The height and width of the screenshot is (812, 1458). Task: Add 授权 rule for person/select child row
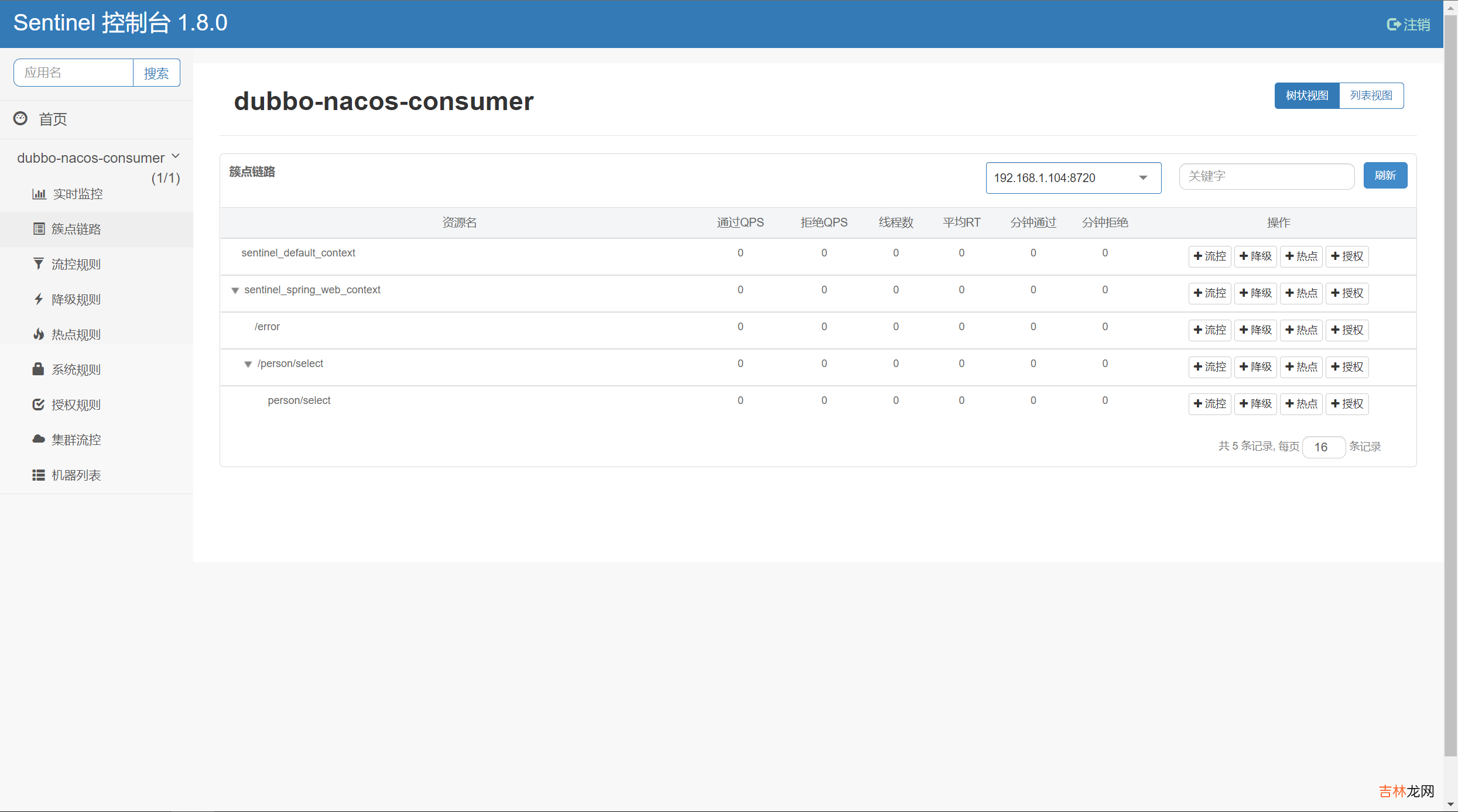pos(1347,404)
